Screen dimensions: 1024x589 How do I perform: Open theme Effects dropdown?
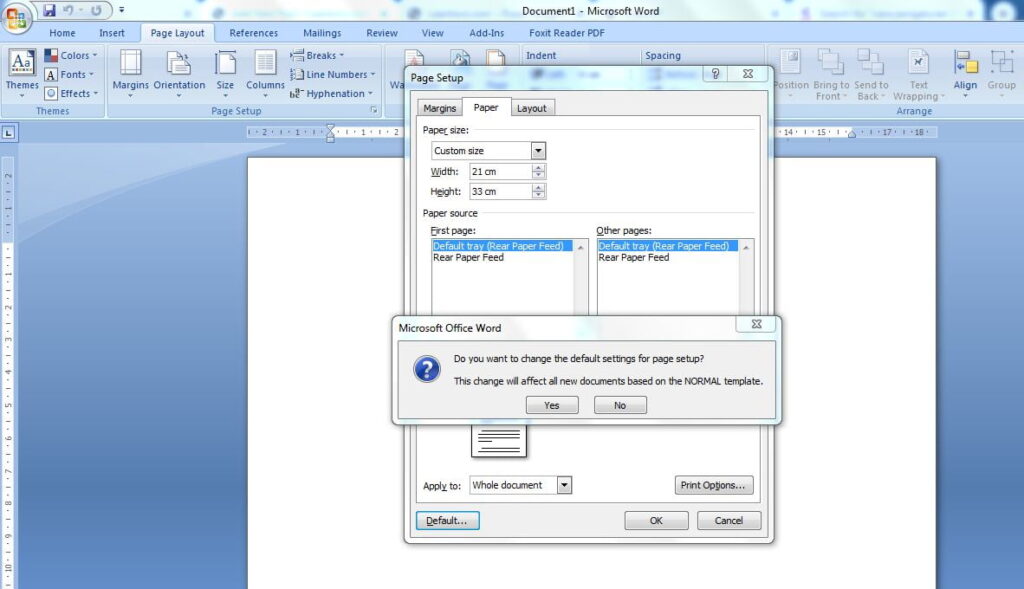point(72,93)
